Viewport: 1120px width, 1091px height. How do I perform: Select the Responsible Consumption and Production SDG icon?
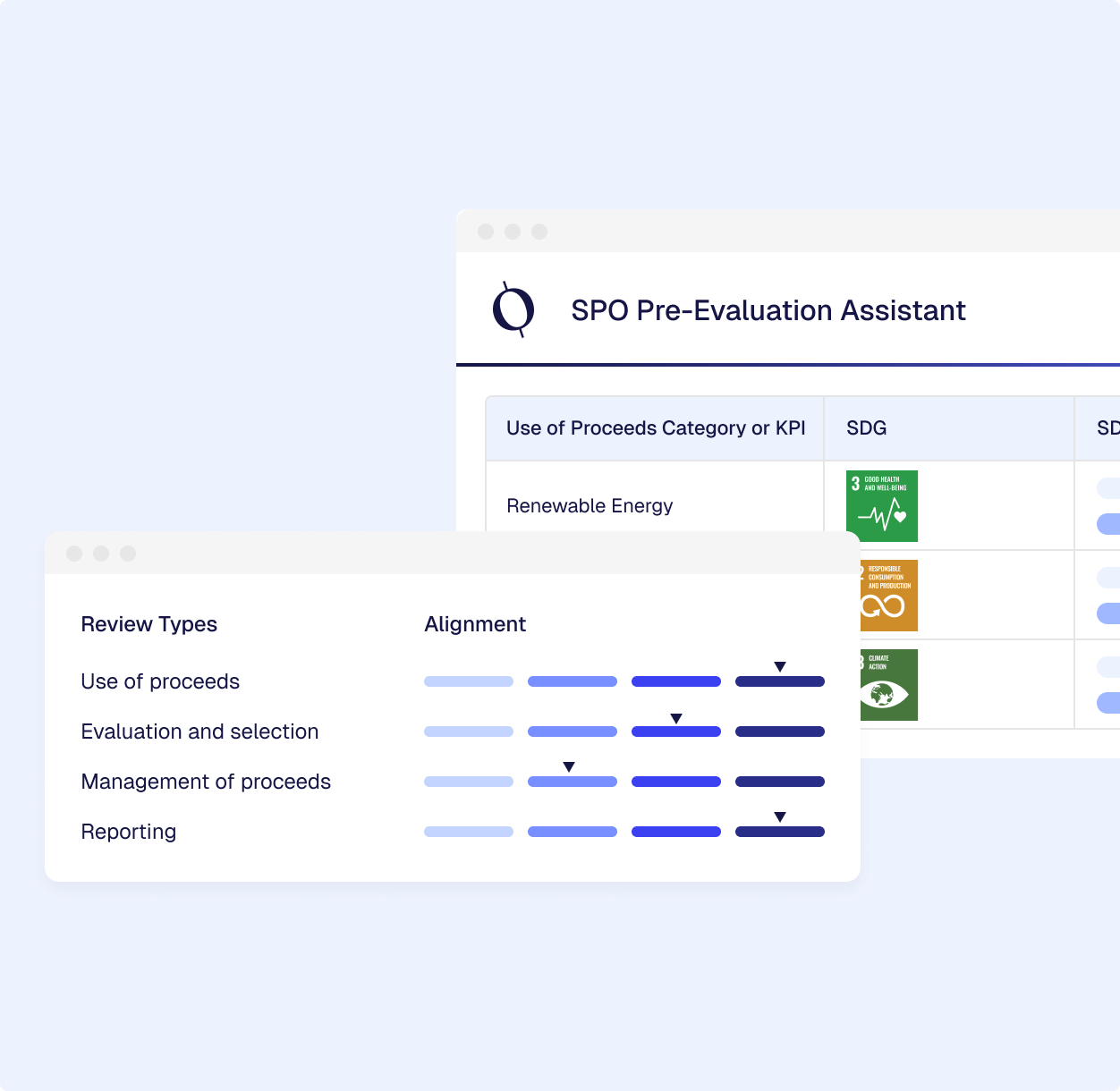tap(888, 595)
